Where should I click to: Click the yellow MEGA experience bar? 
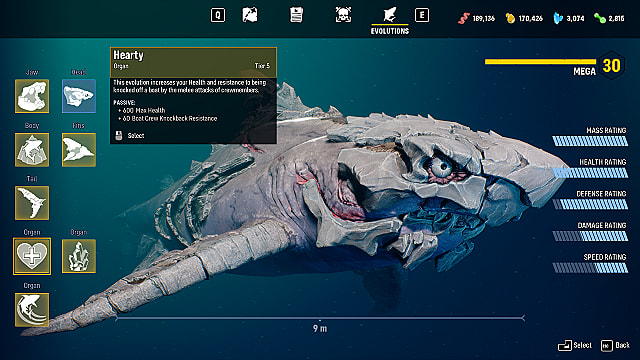541,62
